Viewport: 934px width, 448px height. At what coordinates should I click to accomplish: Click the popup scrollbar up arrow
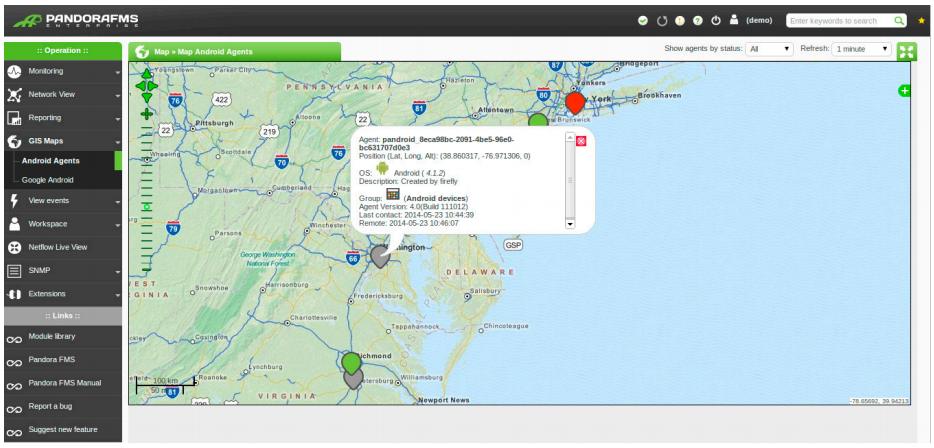pos(569,138)
